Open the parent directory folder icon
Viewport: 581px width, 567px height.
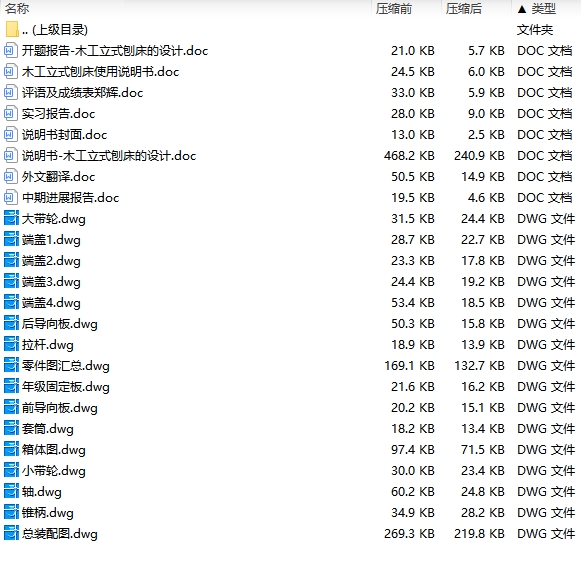(x=11, y=29)
